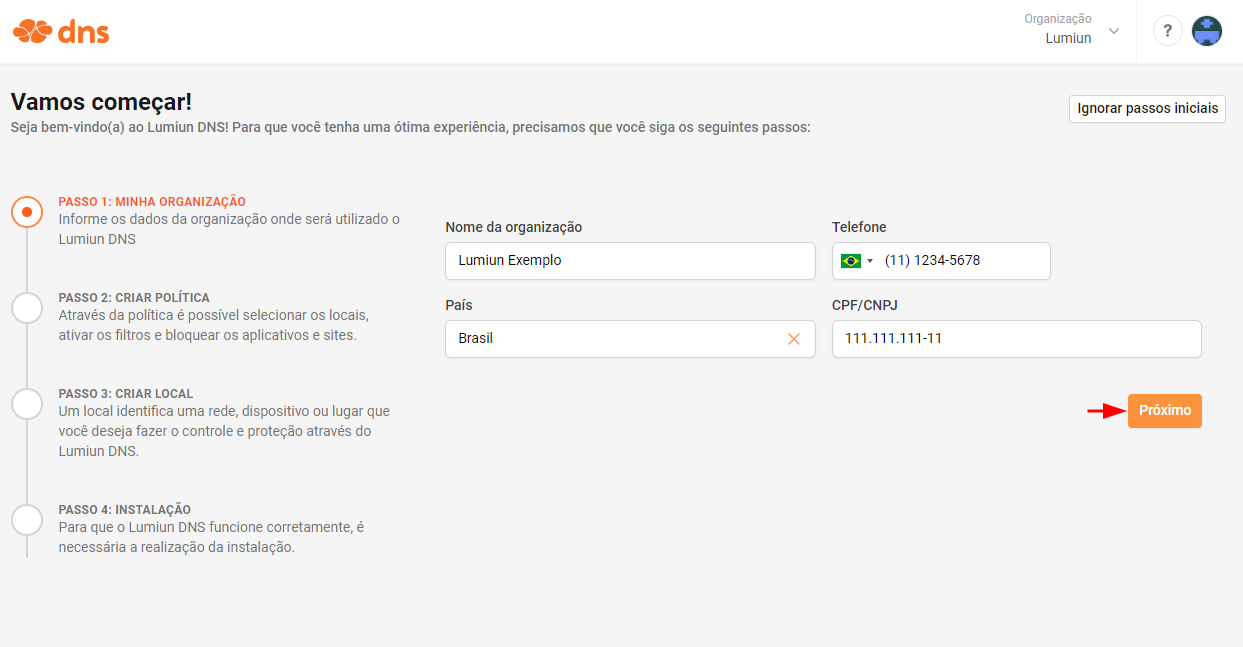Expand the Organização Lumiun dropdown
The image size is (1243, 647).
coord(1072,29)
